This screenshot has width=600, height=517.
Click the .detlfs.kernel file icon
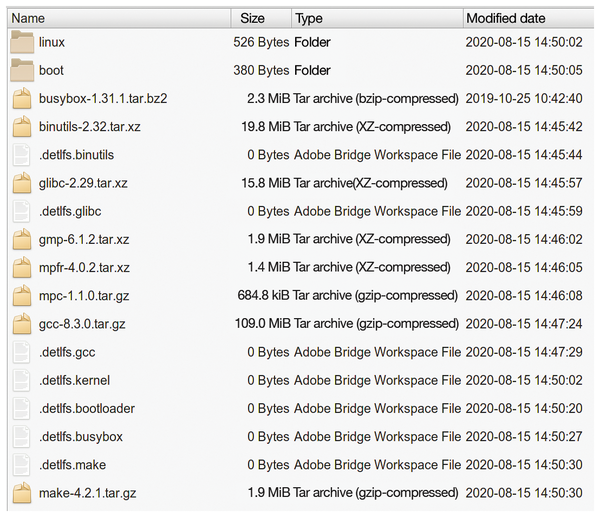21,380
